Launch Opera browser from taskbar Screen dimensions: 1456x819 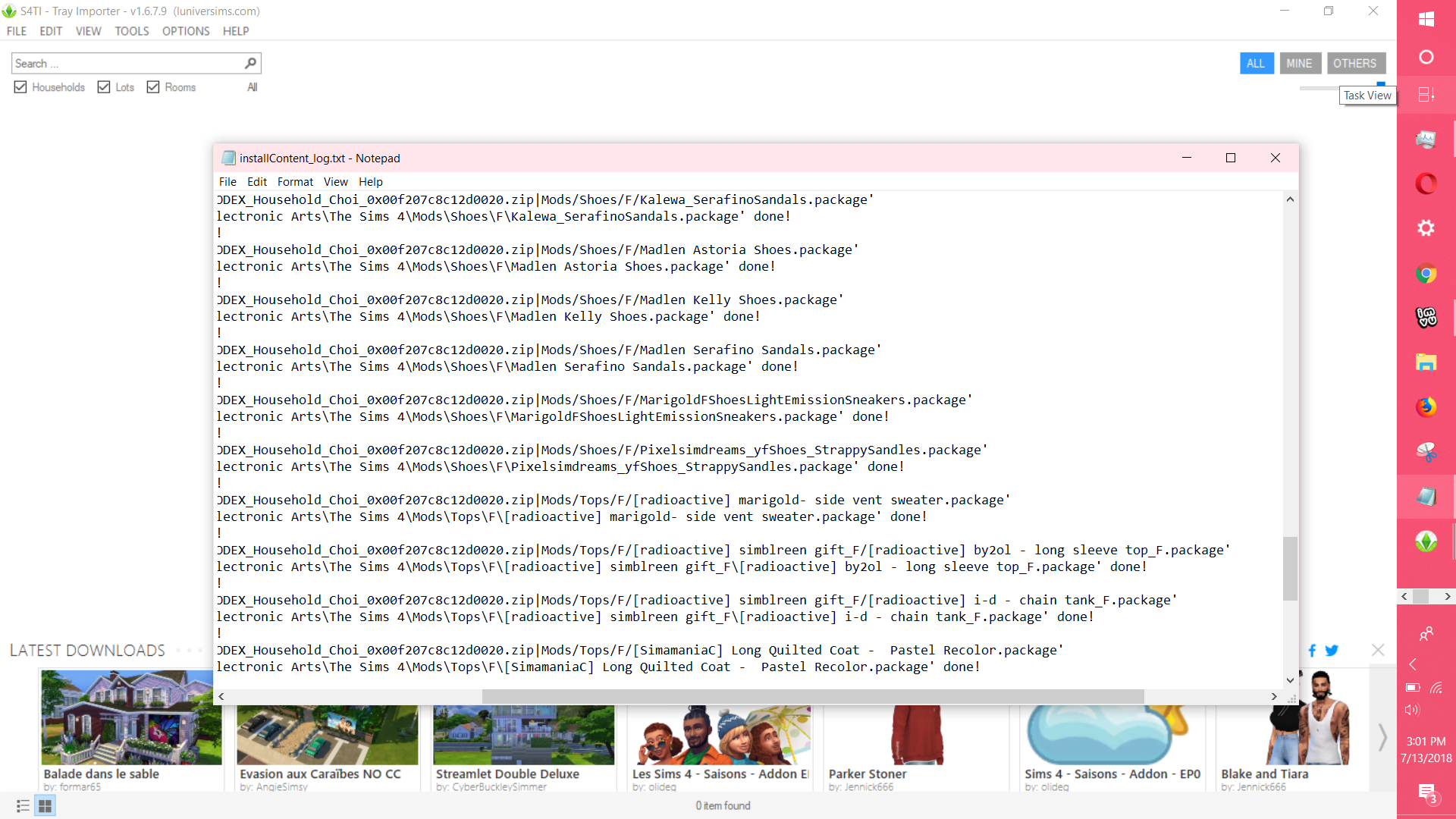[1426, 184]
